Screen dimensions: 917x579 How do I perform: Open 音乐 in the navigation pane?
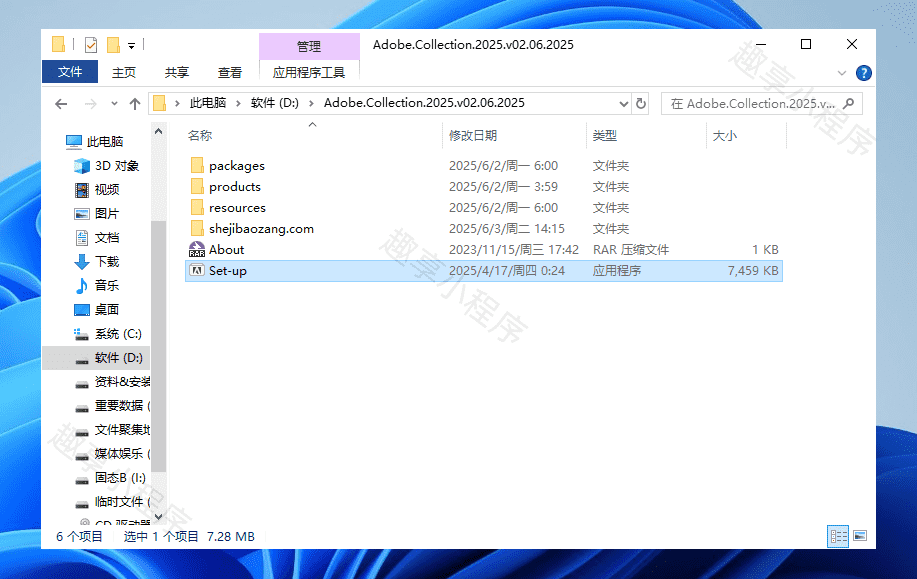107,285
